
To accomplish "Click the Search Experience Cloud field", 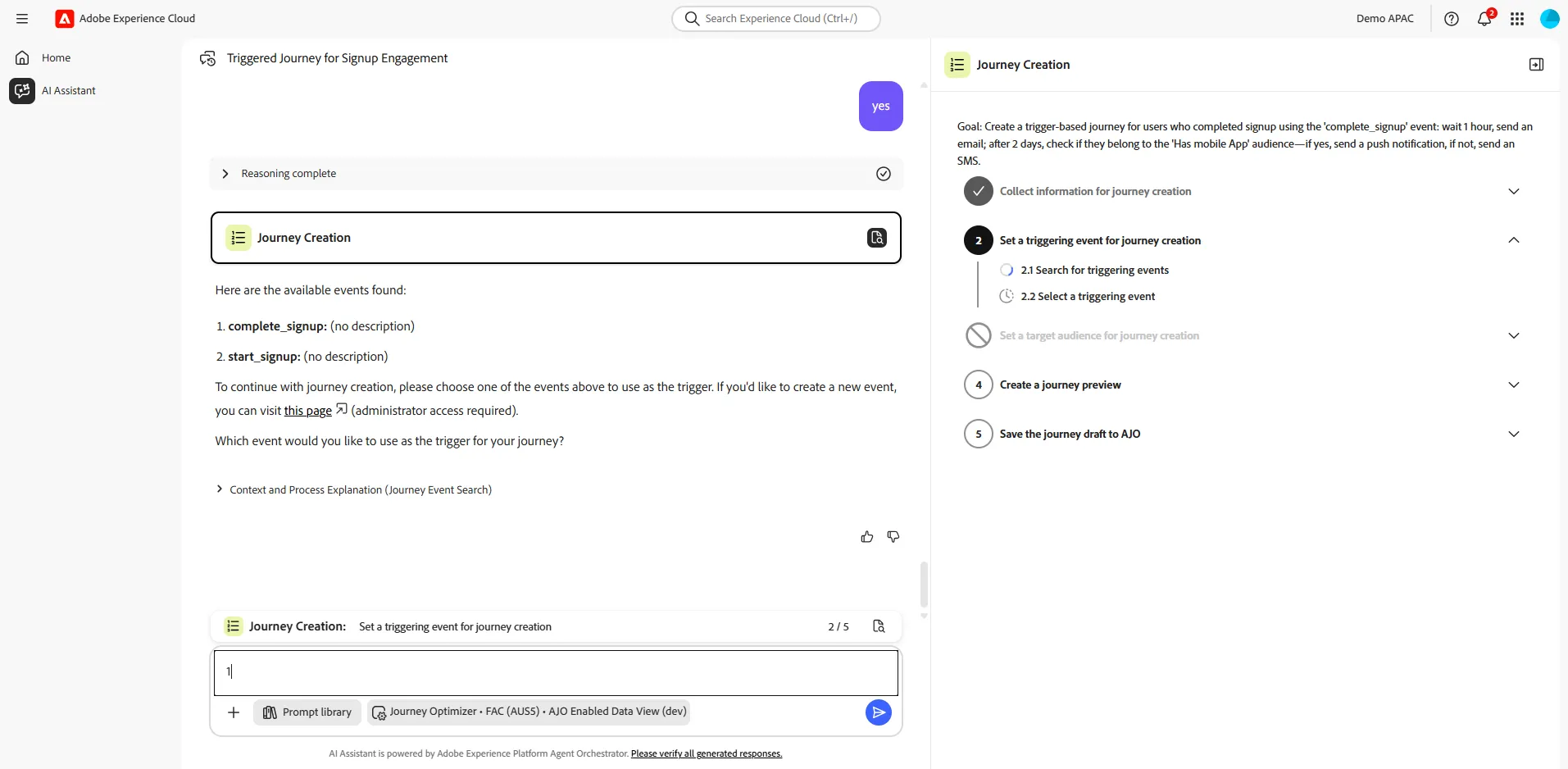I will click(775, 18).
